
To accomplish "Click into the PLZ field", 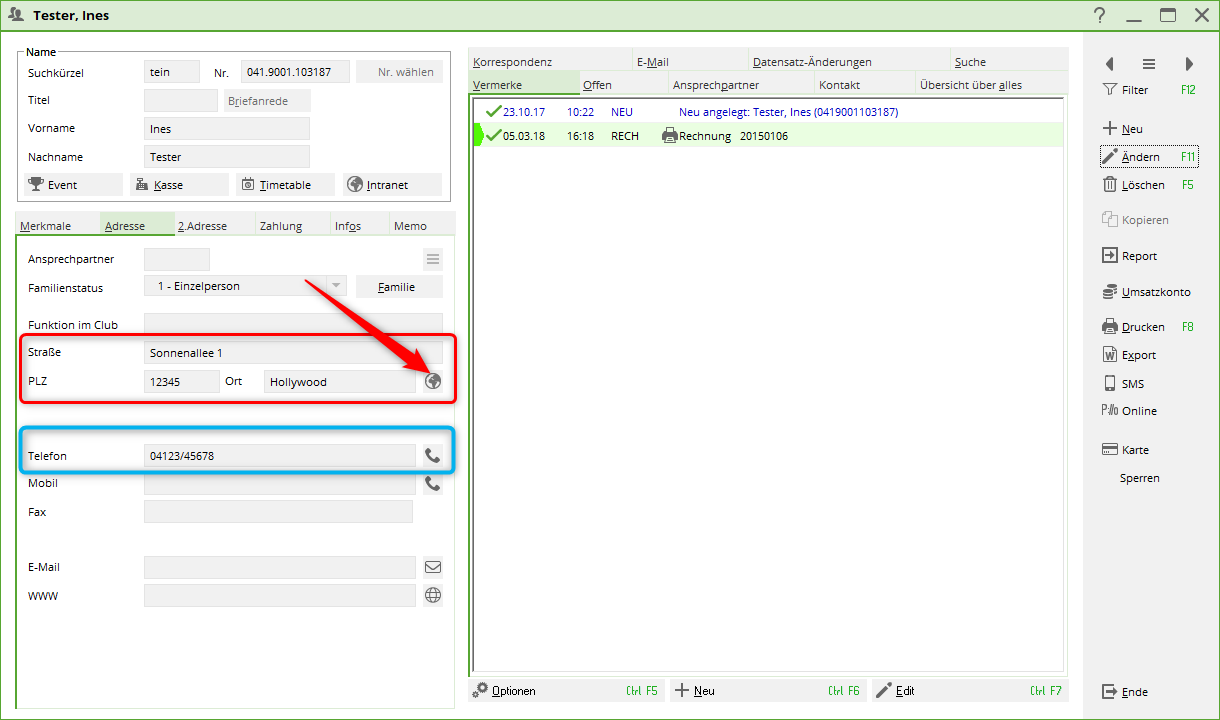I will coord(182,381).
